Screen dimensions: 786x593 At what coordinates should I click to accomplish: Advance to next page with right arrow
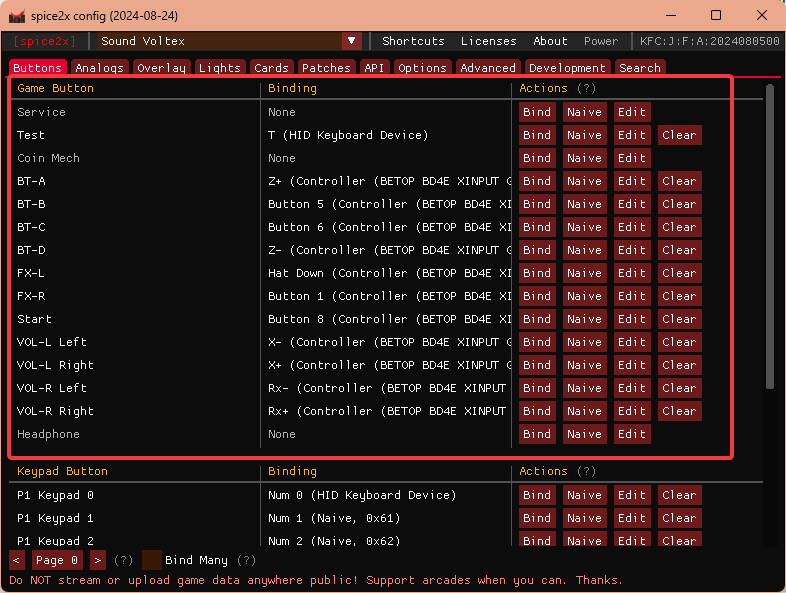tap(98, 560)
